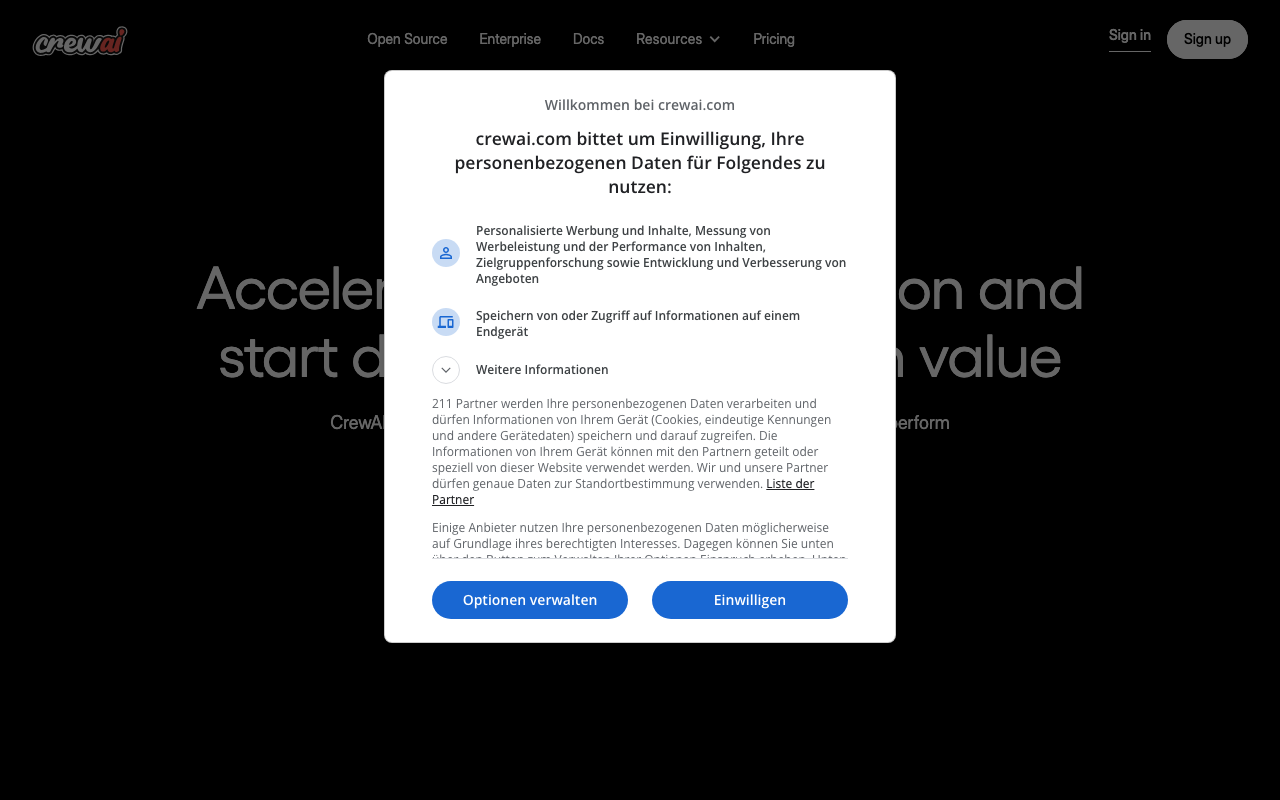Click the Speichern von oder Zugriff text
This screenshot has height=800, width=1280.
(x=638, y=323)
